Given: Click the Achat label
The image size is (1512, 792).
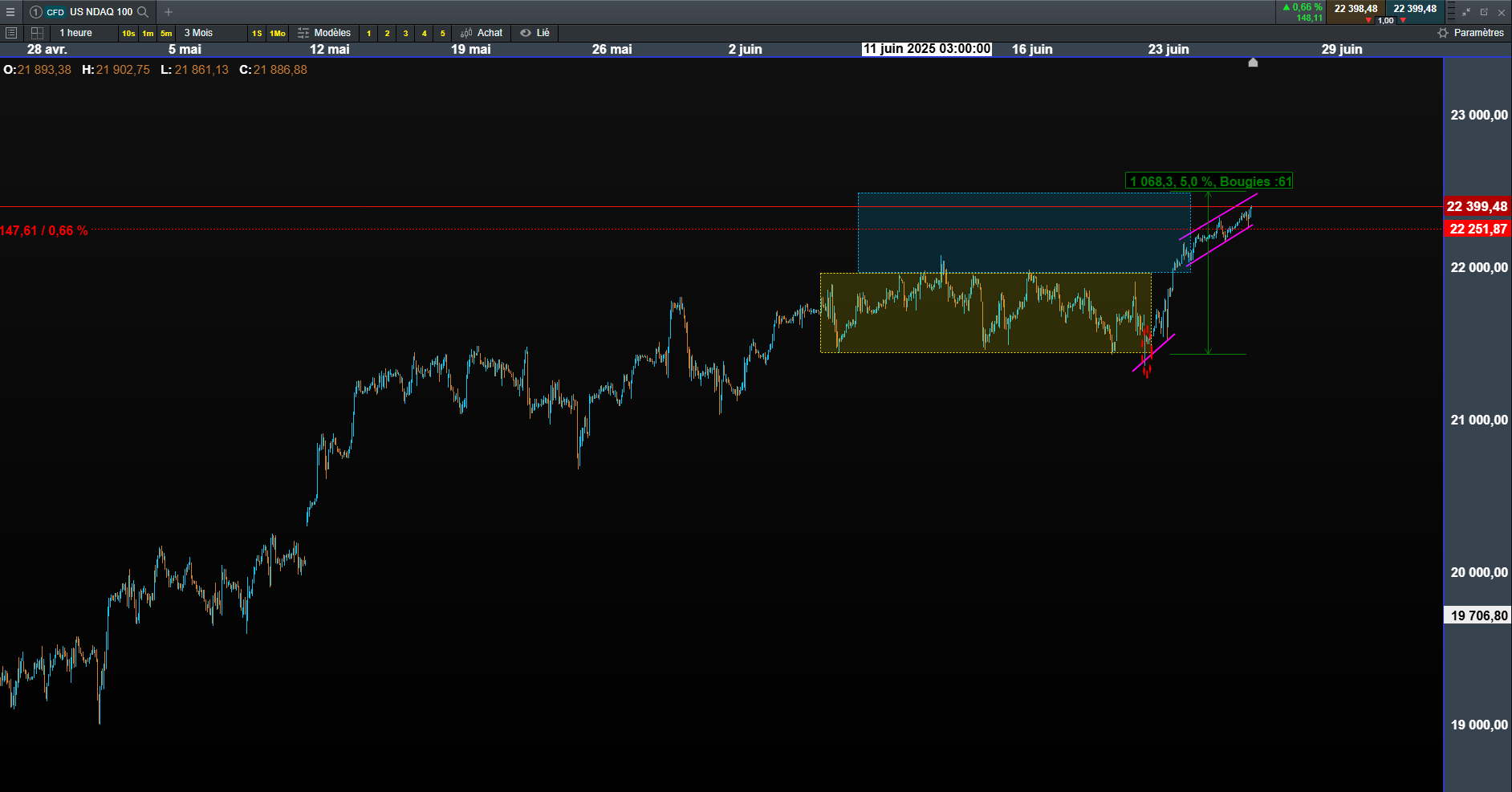Looking at the screenshot, I should 490,33.
